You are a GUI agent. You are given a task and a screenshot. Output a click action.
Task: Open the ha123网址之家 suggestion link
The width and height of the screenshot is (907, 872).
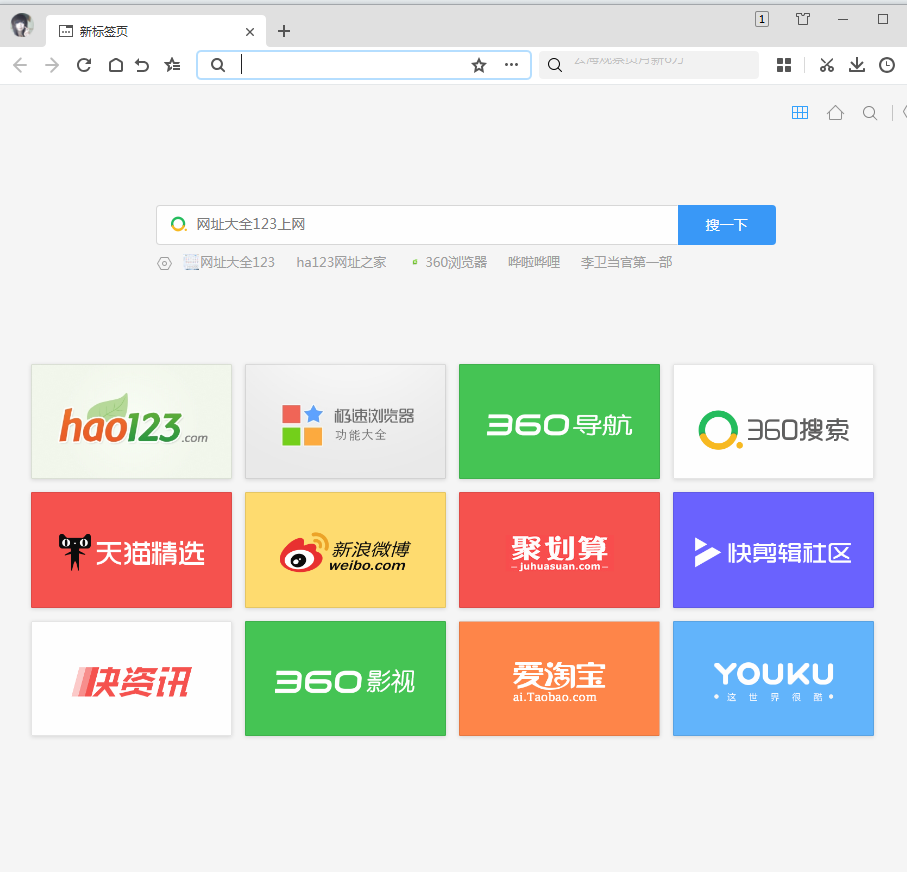341,262
